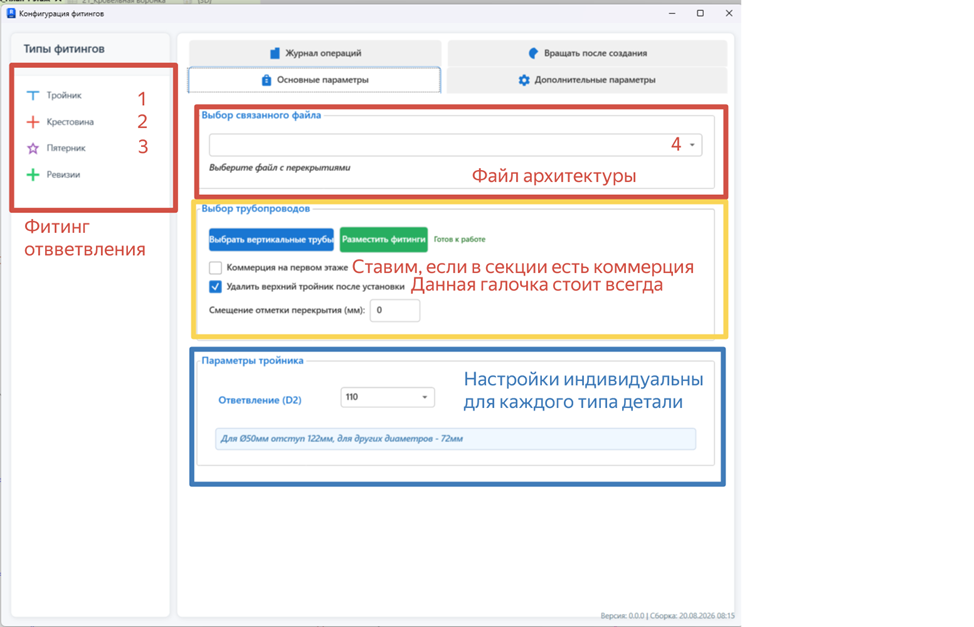Click the Ответвление (D2) label
The height and width of the screenshot is (627, 974).
[x=260, y=400]
